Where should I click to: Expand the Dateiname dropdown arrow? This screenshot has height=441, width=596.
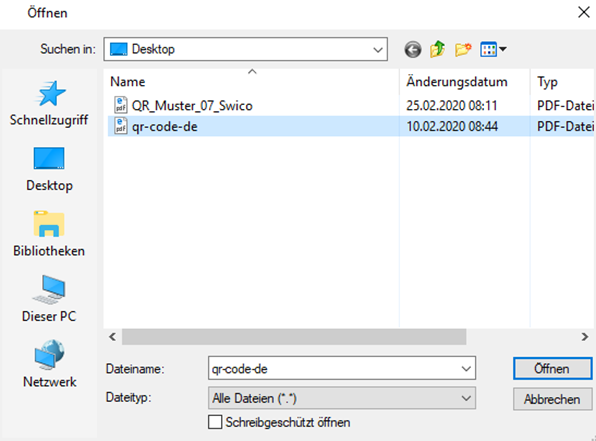466,368
